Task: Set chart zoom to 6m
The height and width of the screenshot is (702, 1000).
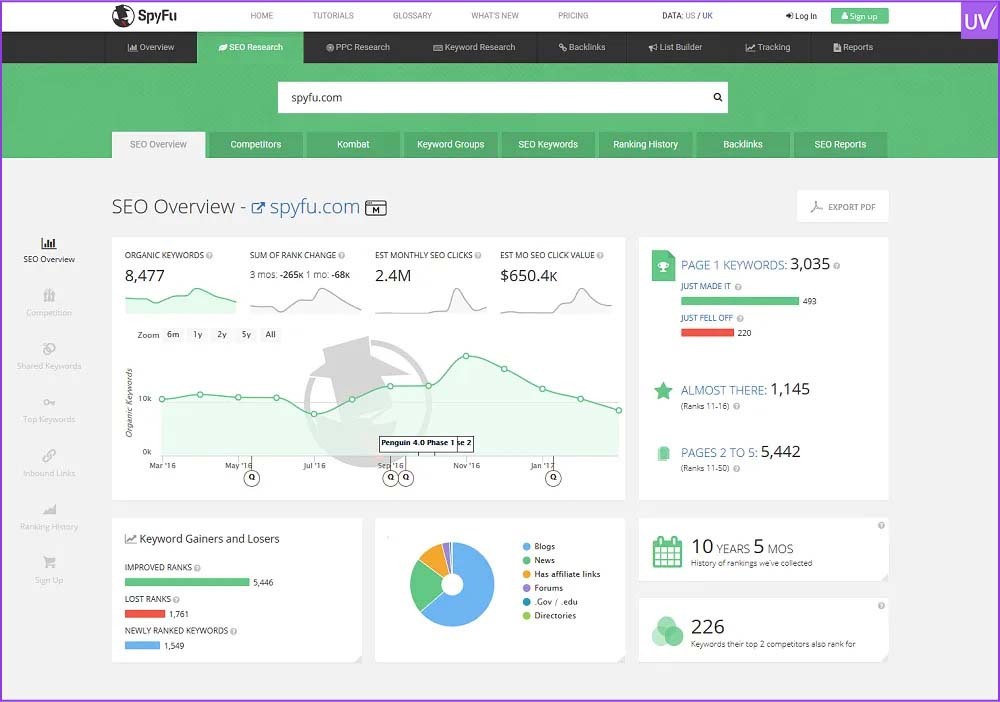Action: (x=173, y=334)
